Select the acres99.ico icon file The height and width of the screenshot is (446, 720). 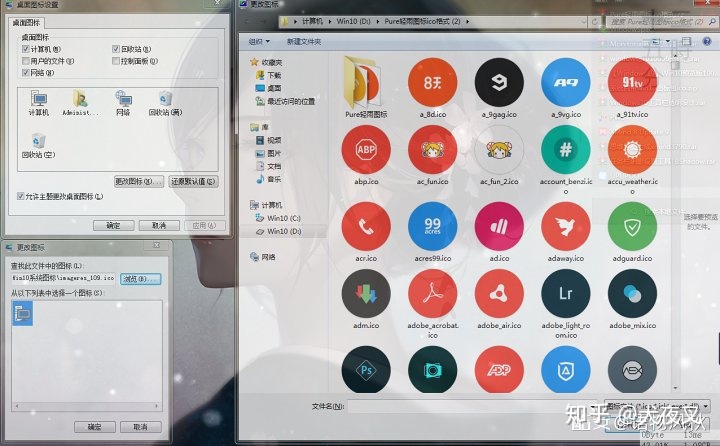click(433, 226)
